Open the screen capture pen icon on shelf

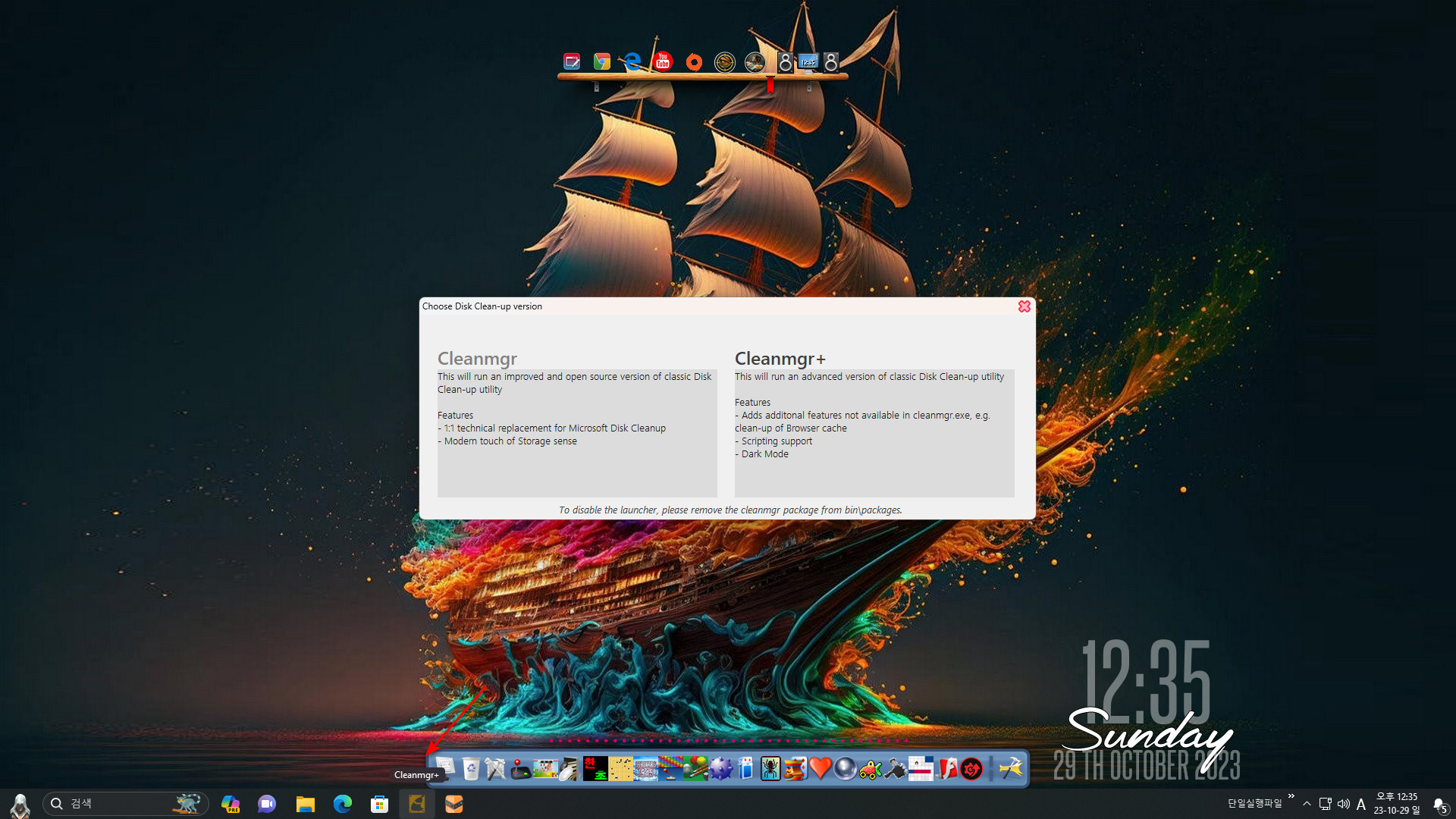point(572,61)
